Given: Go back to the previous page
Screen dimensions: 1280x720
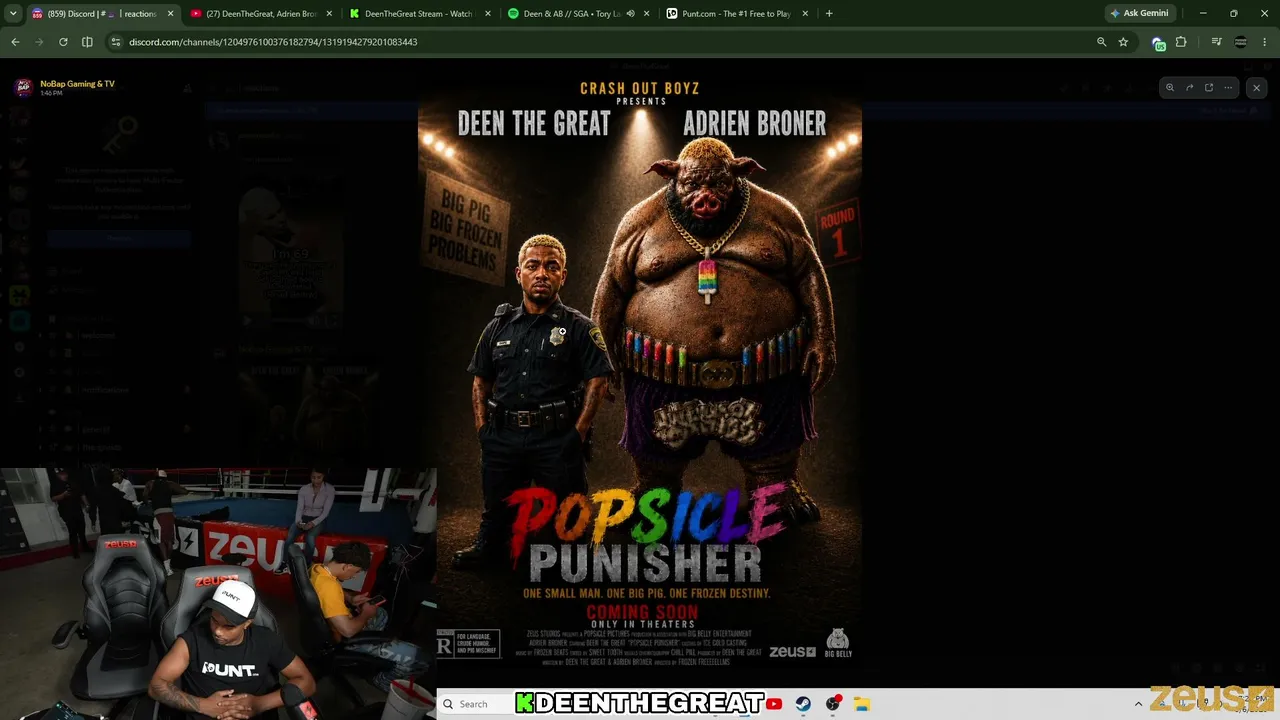Looking at the screenshot, I should [15, 42].
